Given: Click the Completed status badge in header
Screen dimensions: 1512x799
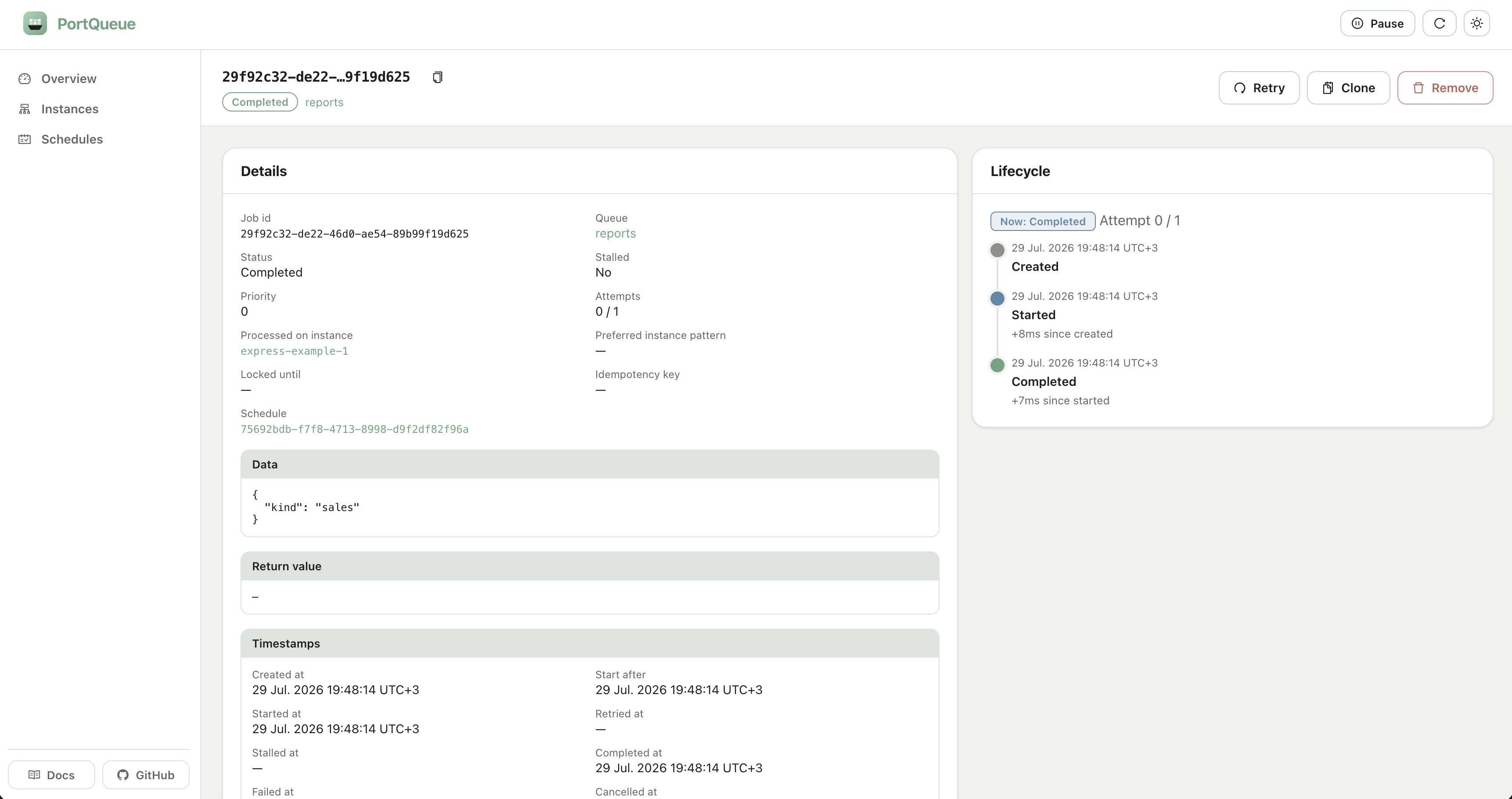Looking at the screenshot, I should point(260,102).
